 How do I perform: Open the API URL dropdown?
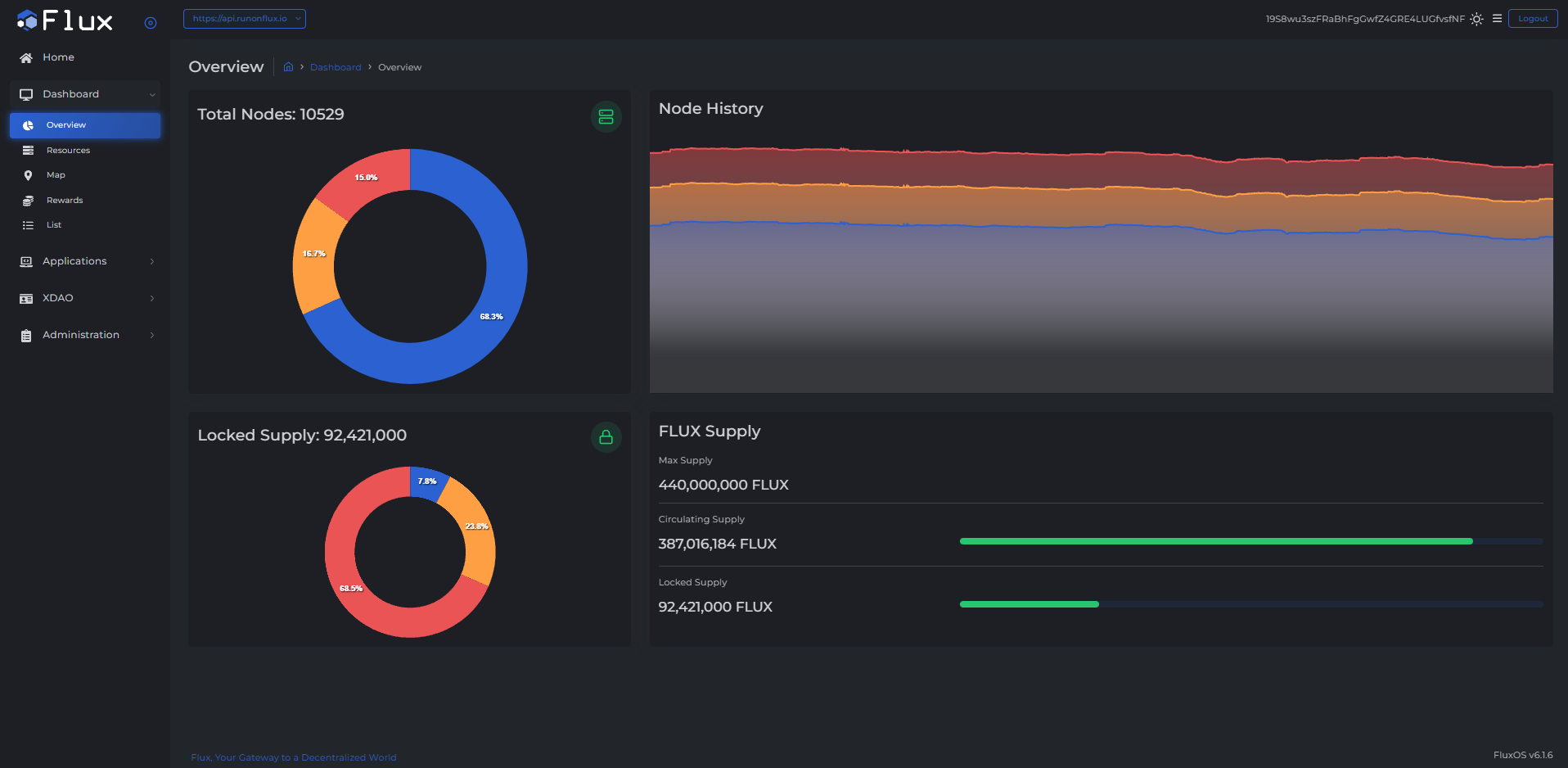click(x=244, y=19)
